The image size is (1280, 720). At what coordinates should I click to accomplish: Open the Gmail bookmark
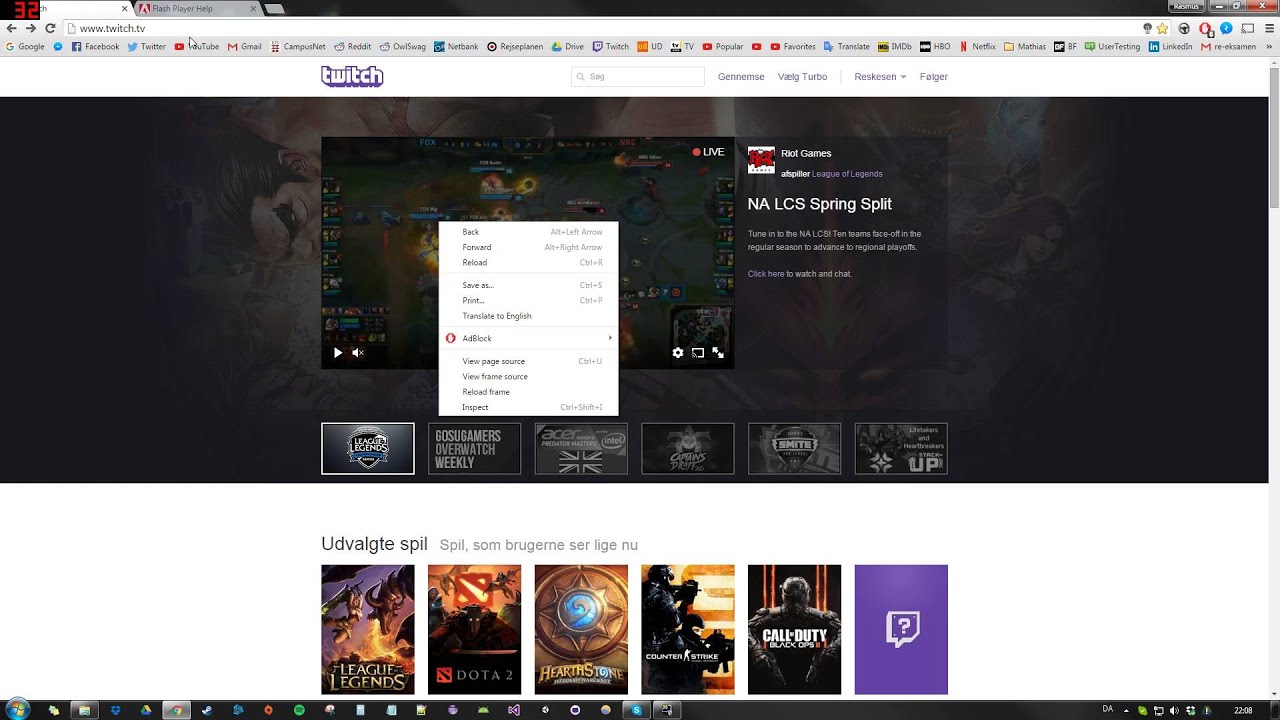pos(245,46)
